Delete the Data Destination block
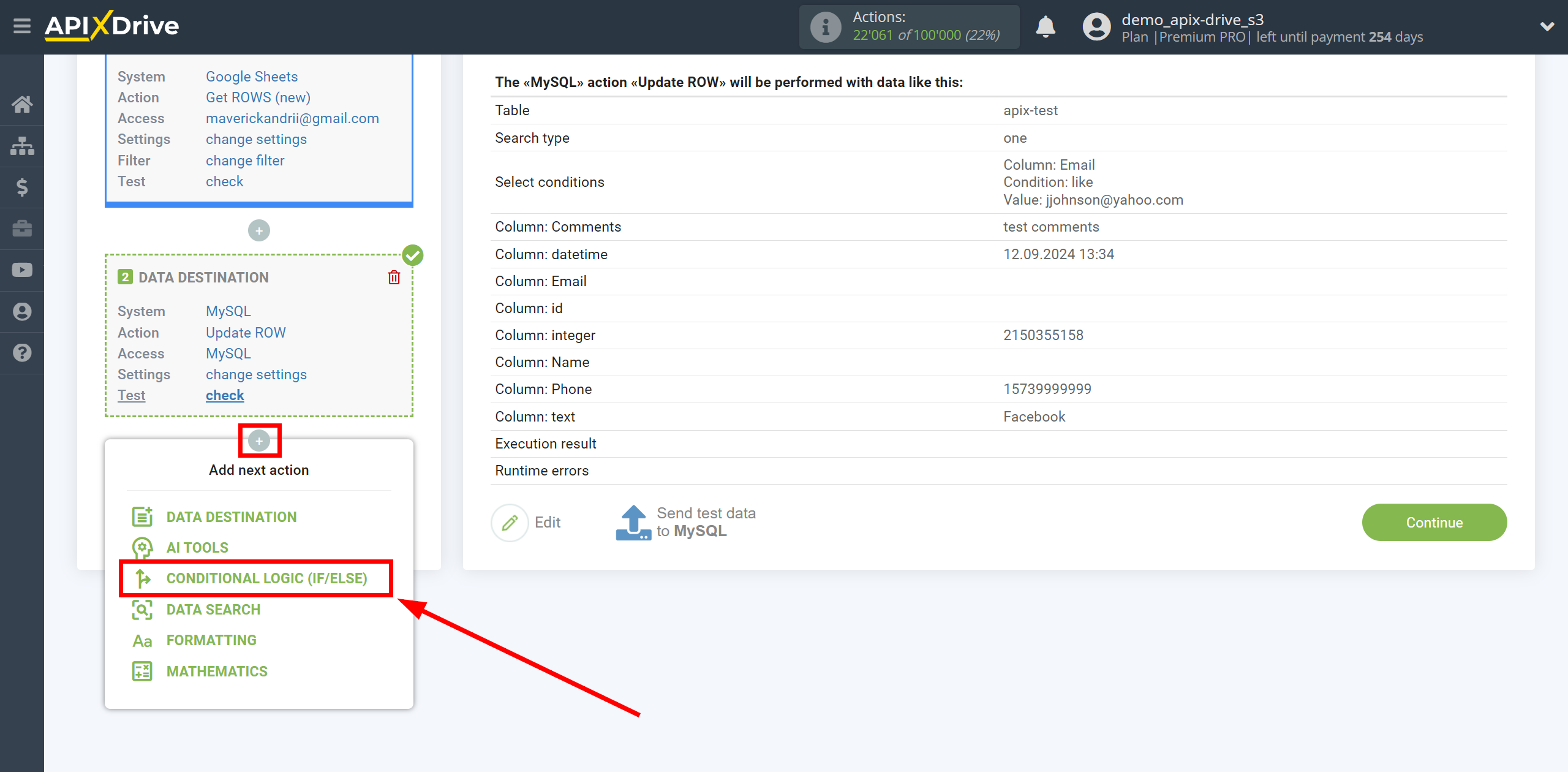The height and width of the screenshot is (772, 1568). coord(394,278)
